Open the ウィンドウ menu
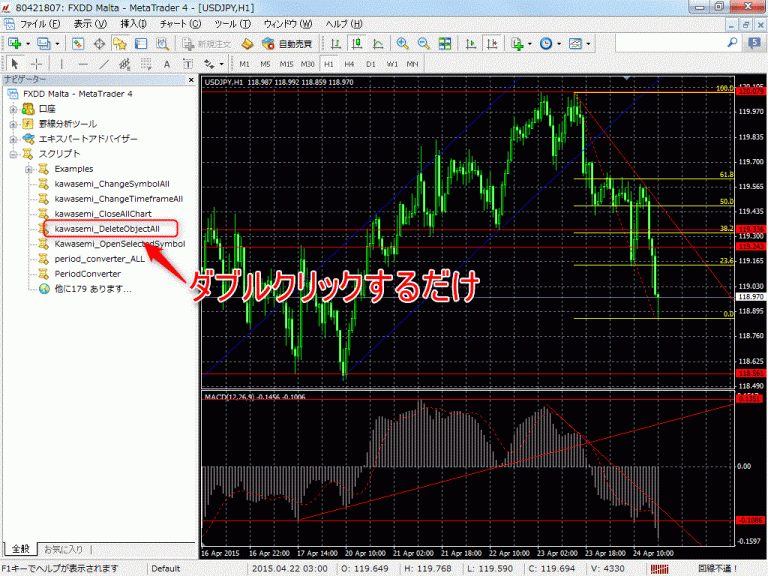This screenshot has height=576, width=768. pos(288,24)
